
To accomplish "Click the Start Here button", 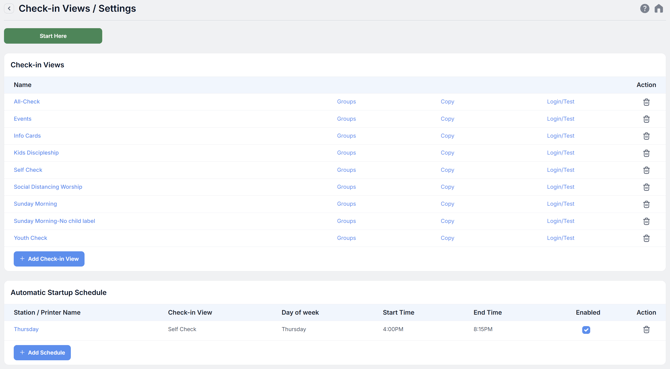I will 53,36.
